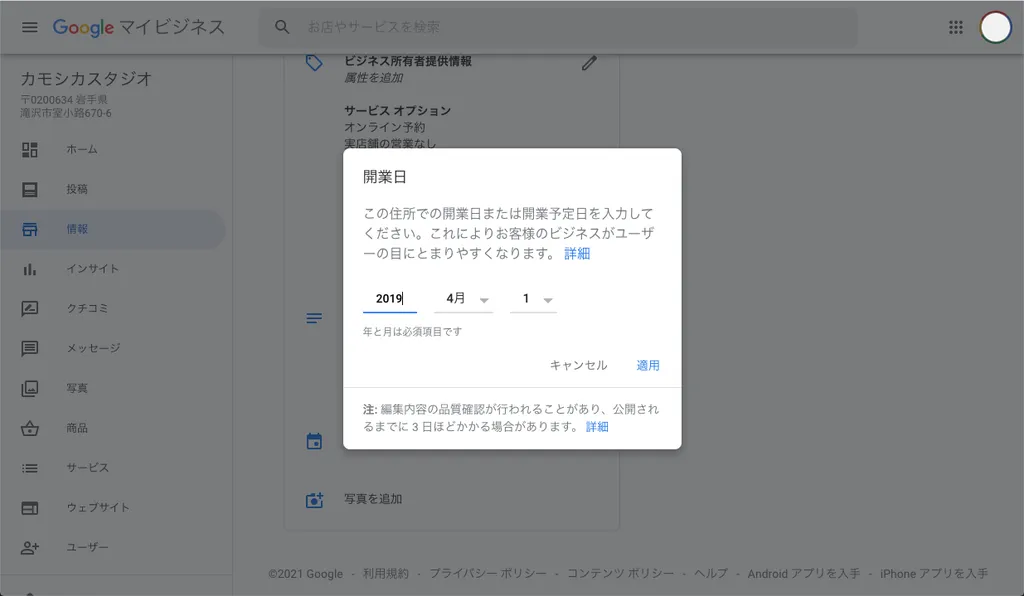Viewport: 1024px width, 596px height.
Task: Open the month dropdown showing 4月
Action: click(464, 299)
